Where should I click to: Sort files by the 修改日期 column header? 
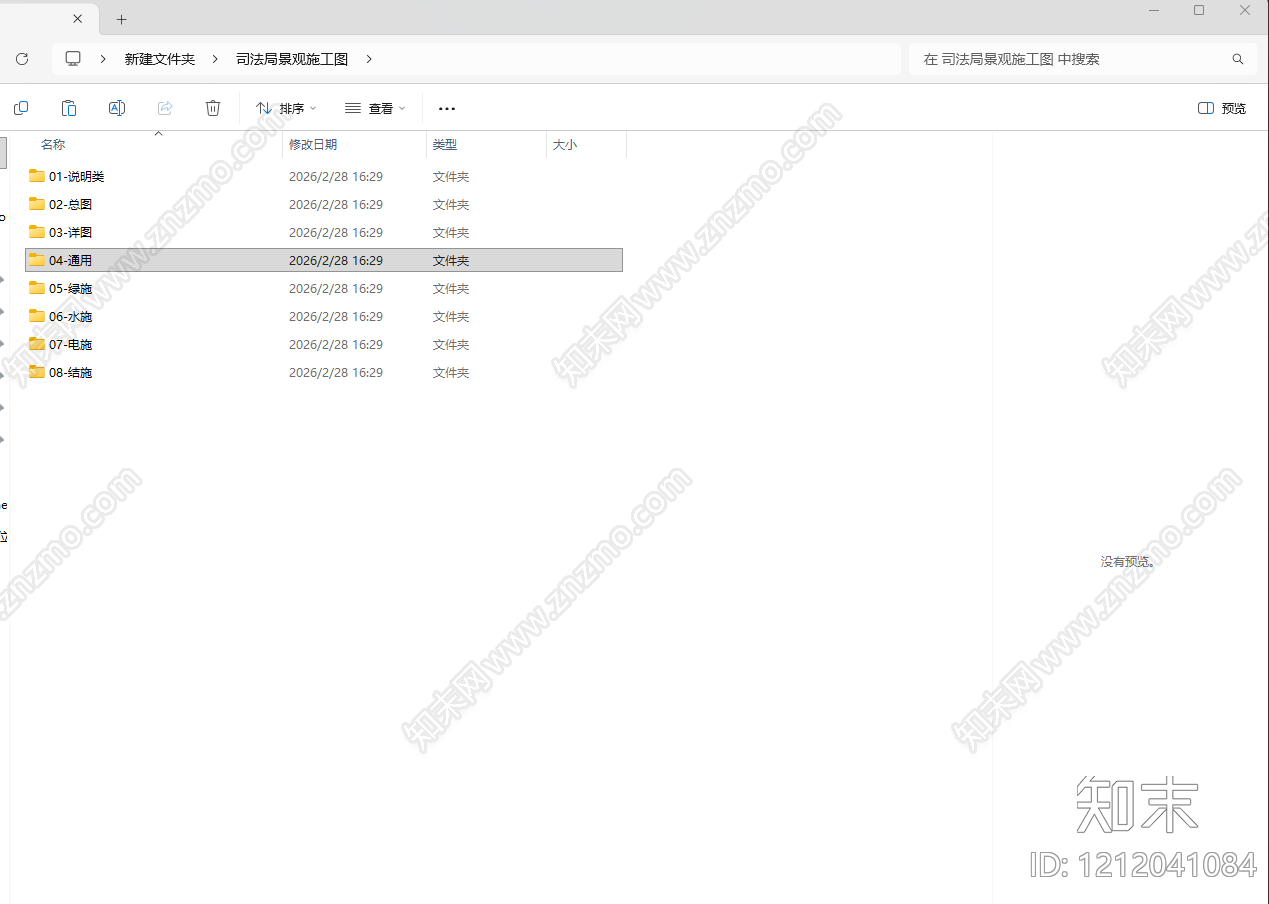pos(313,144)
